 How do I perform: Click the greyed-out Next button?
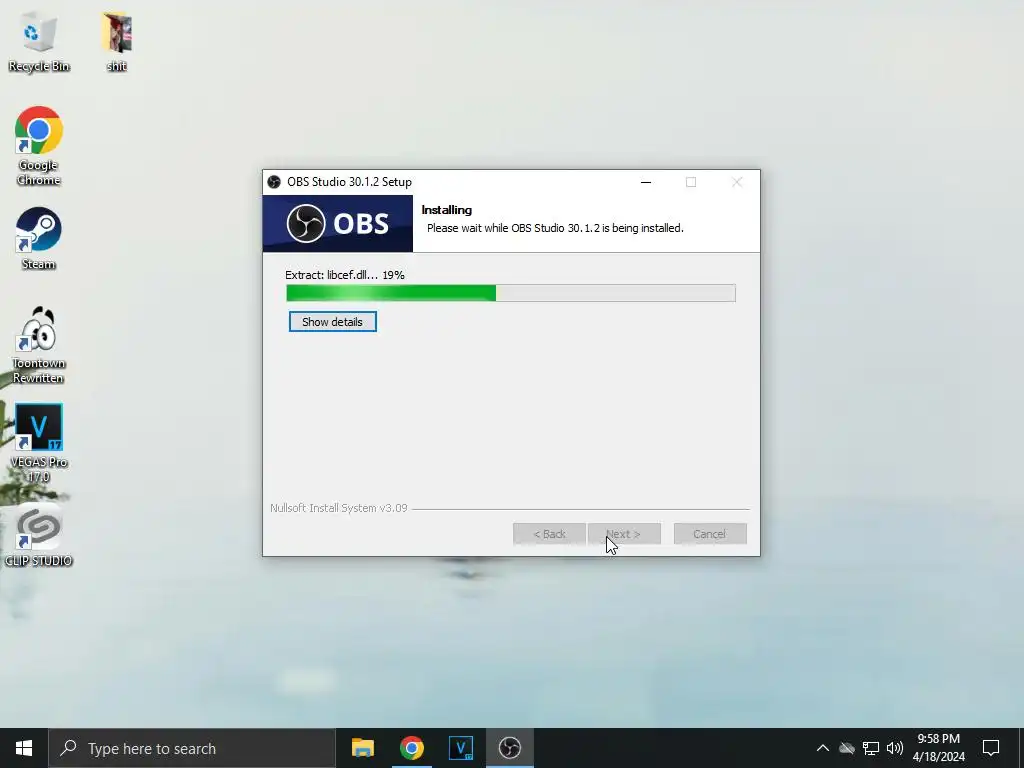(624, 534)
